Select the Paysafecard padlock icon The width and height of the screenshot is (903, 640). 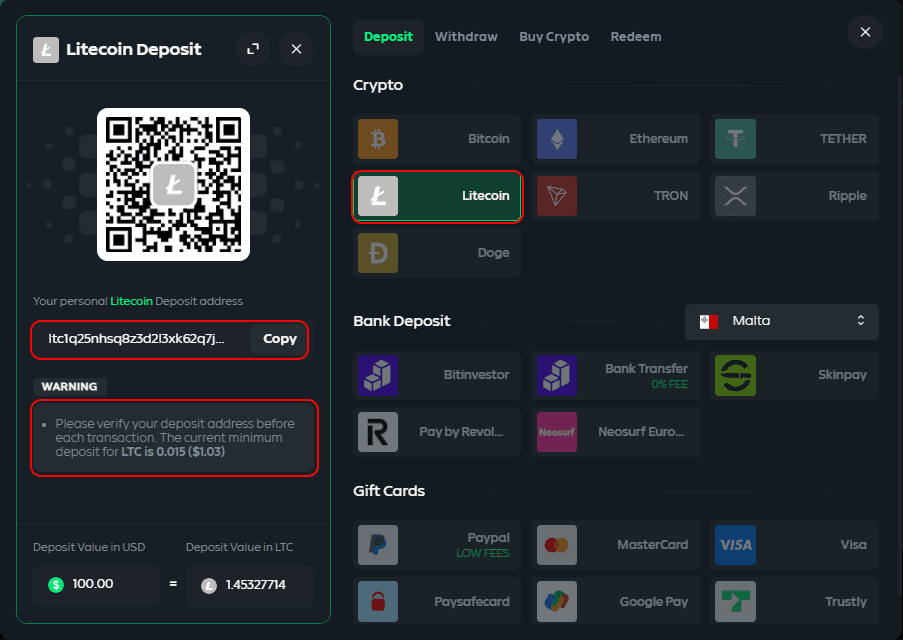(378, 601)
